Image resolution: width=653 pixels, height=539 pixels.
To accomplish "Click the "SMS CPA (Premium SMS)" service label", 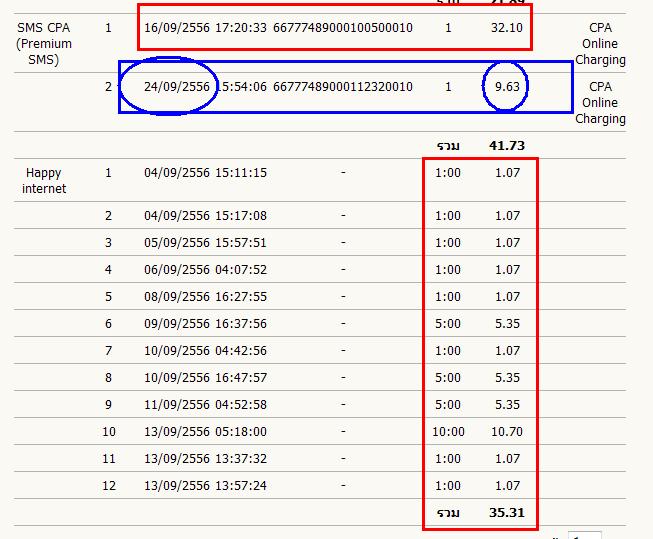I will (x=44, y=44).
